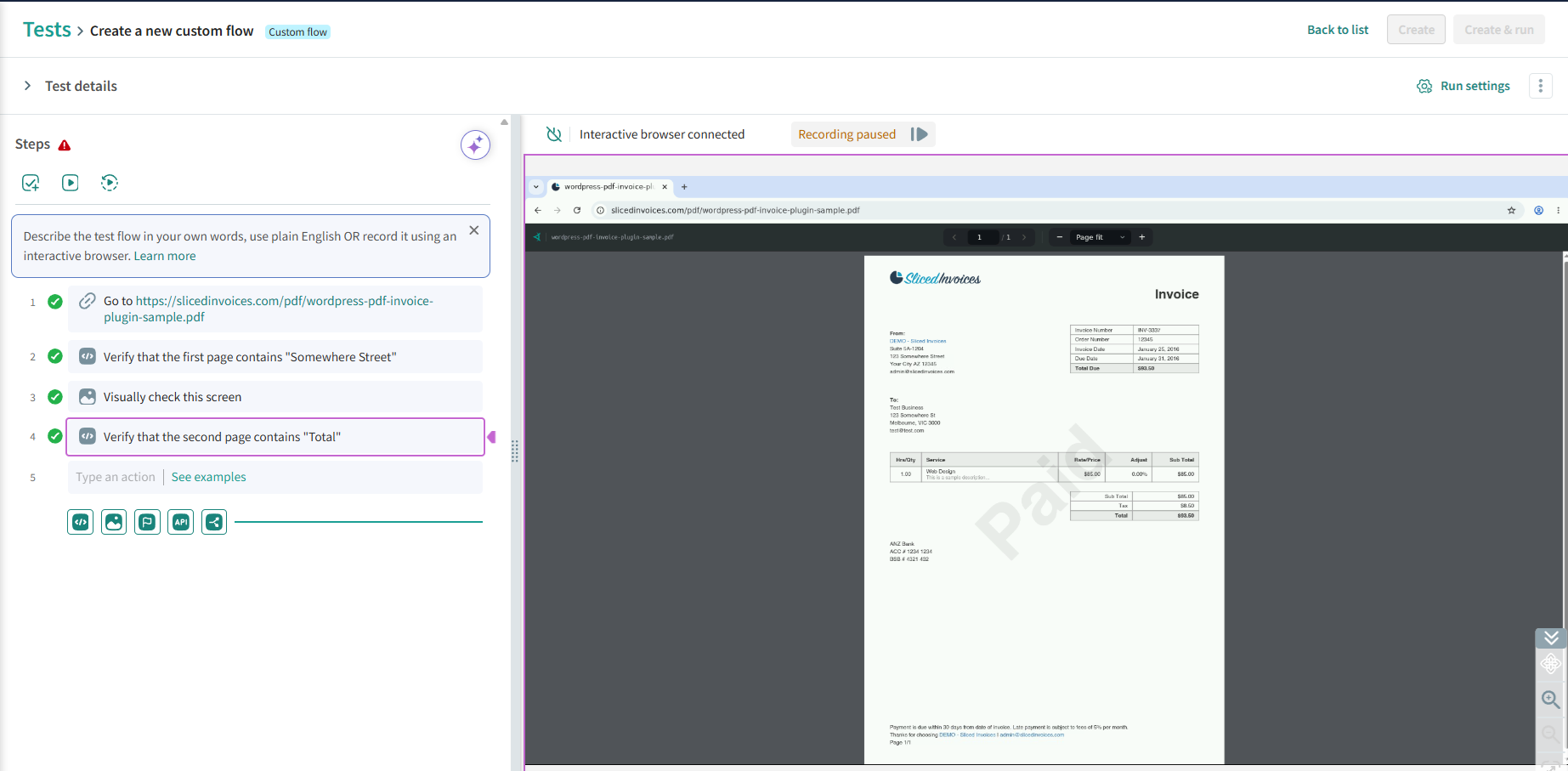This screenshot has height=771, width=1568.
Task: Click the Run settings gear icon
Action: pos(1424,86)
